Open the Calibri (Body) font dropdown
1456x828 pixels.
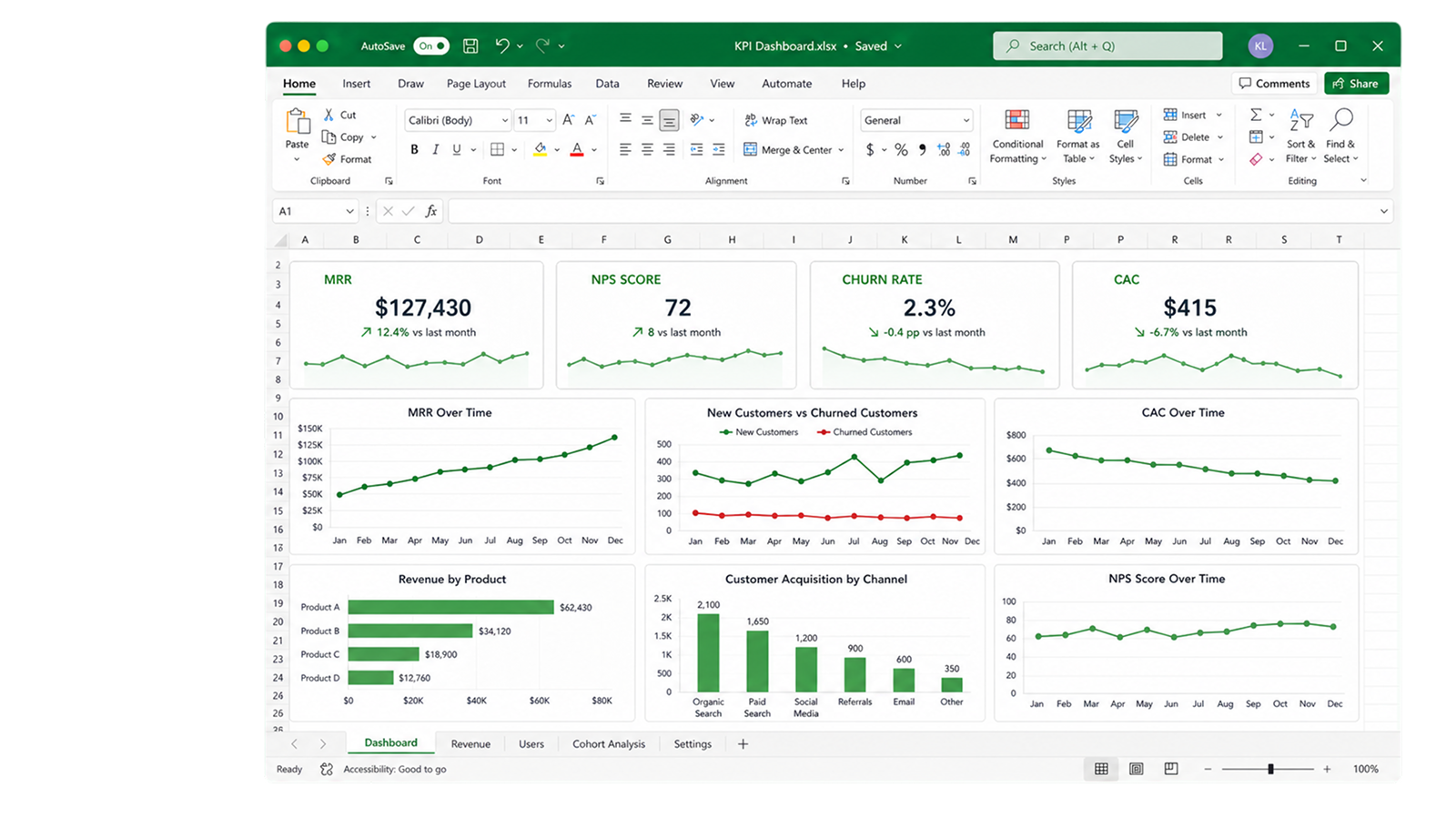point(457,120)
